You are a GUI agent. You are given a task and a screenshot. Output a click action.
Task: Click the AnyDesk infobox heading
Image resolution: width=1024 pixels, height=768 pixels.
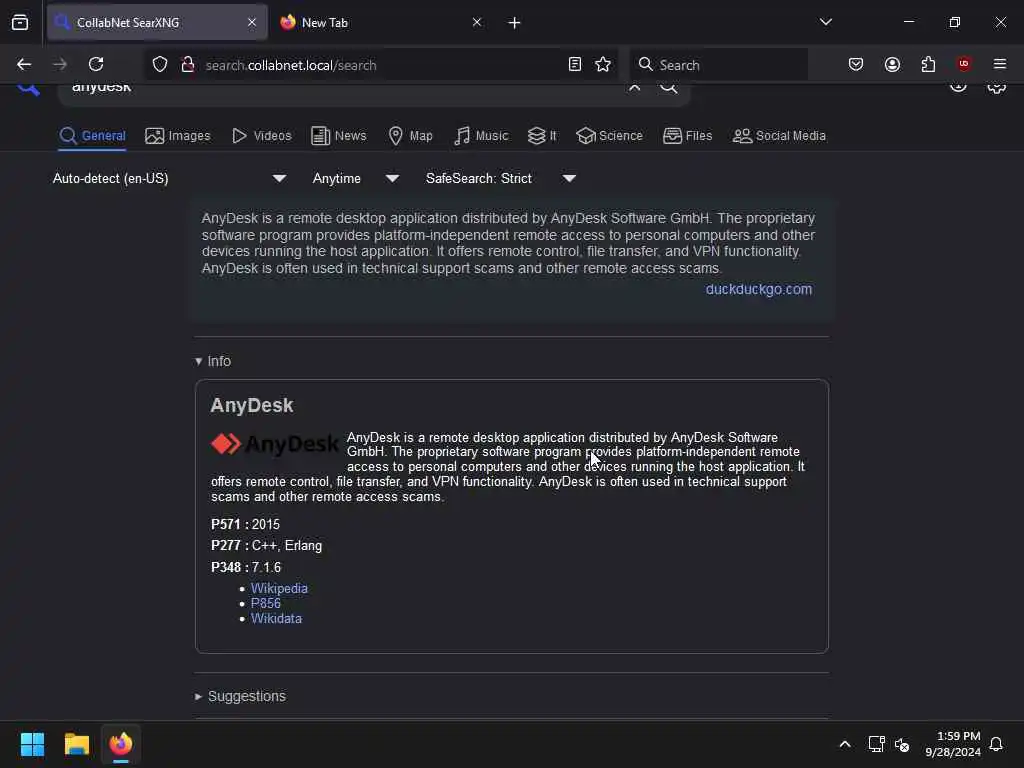[x=251, y=406]
